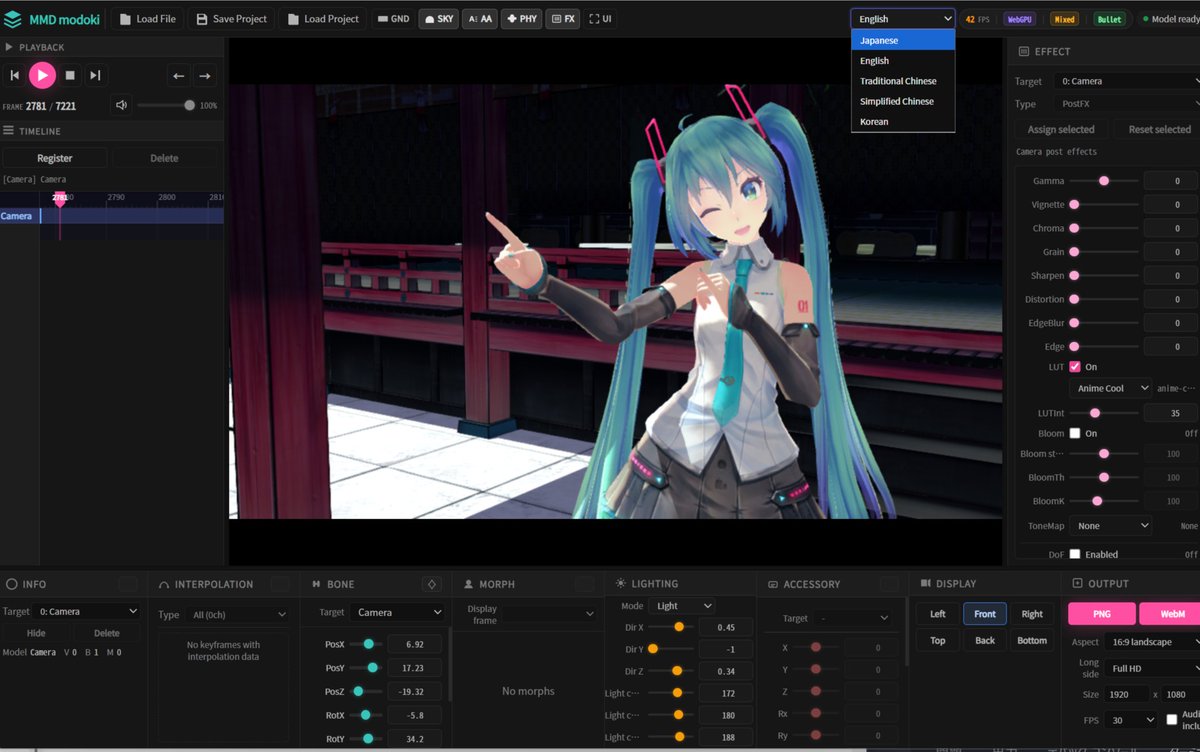This screenshot has height=752, width=1200.
Task: Step back one frame with left arrow
Action: point(178,75)
